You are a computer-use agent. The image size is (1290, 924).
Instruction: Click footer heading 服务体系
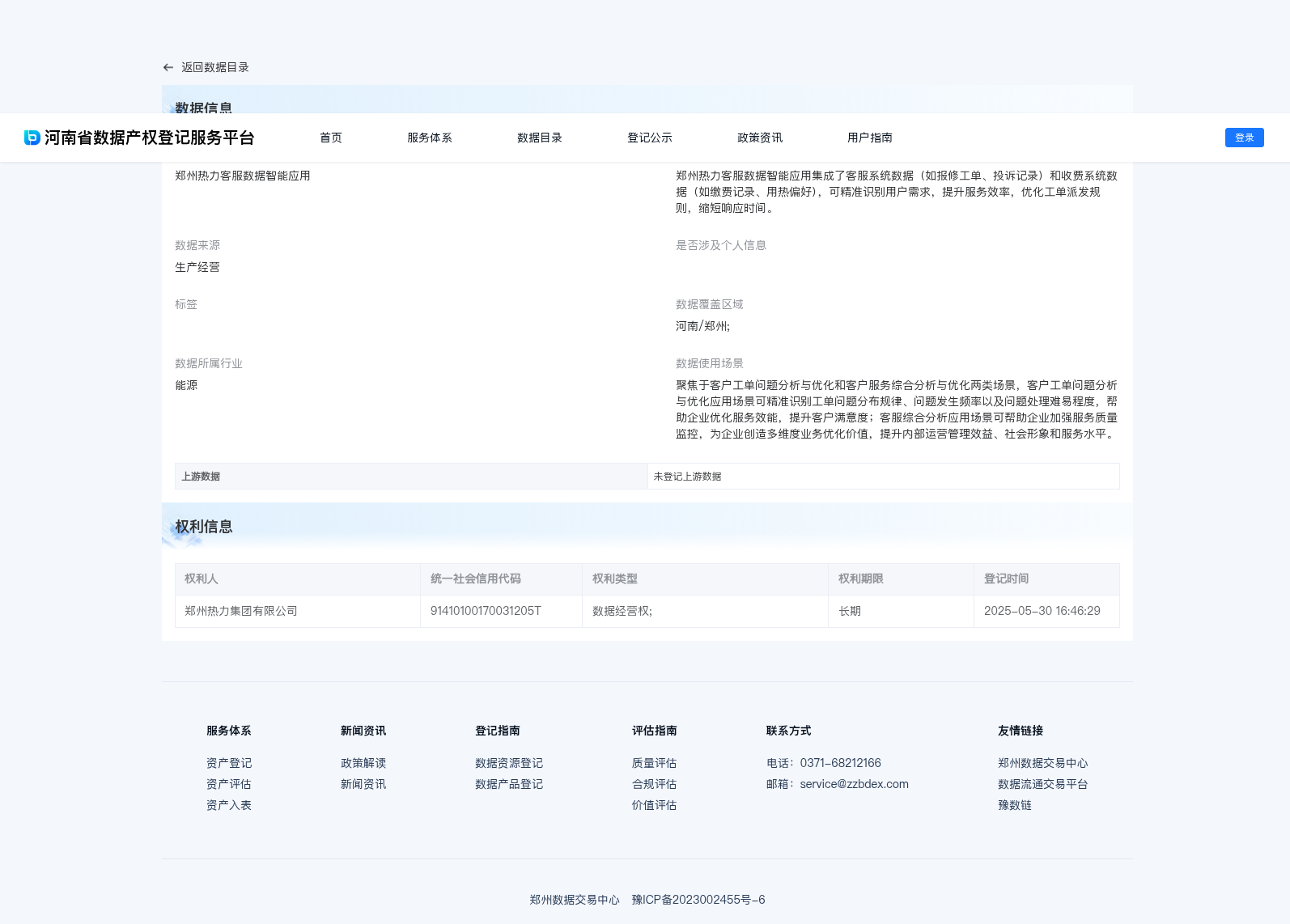pyautogui.click(x=229, y=731)
